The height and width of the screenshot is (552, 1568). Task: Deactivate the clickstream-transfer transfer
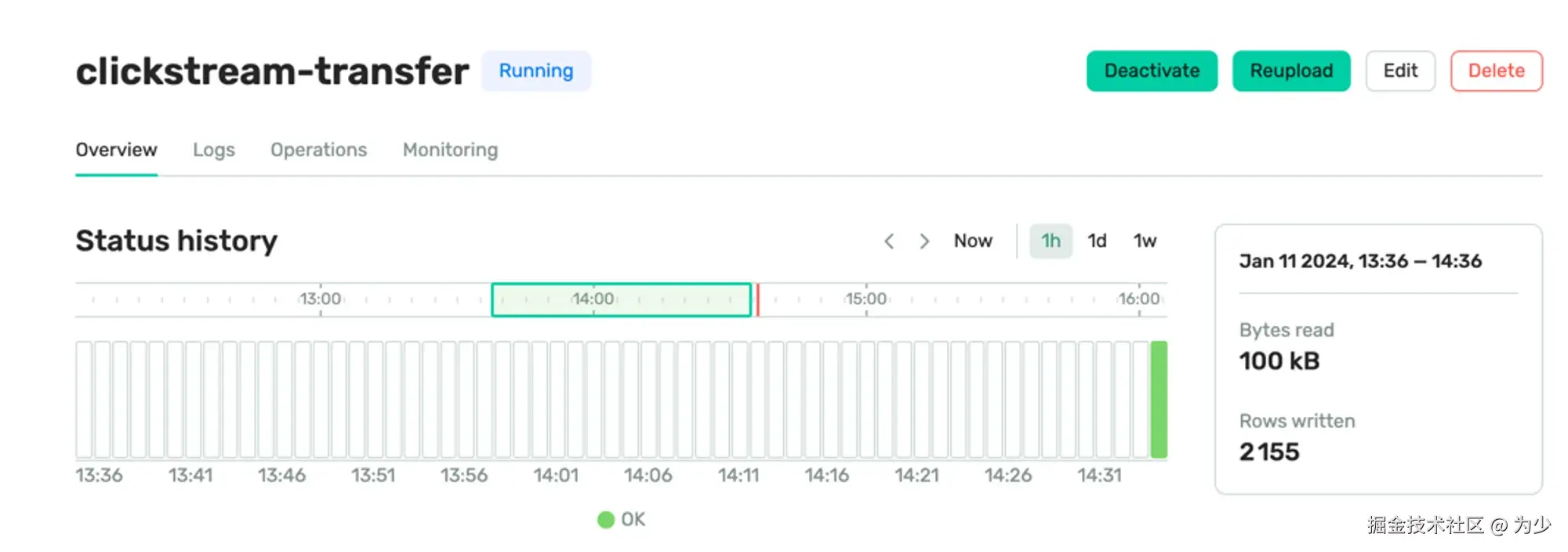coord(1152,71)
